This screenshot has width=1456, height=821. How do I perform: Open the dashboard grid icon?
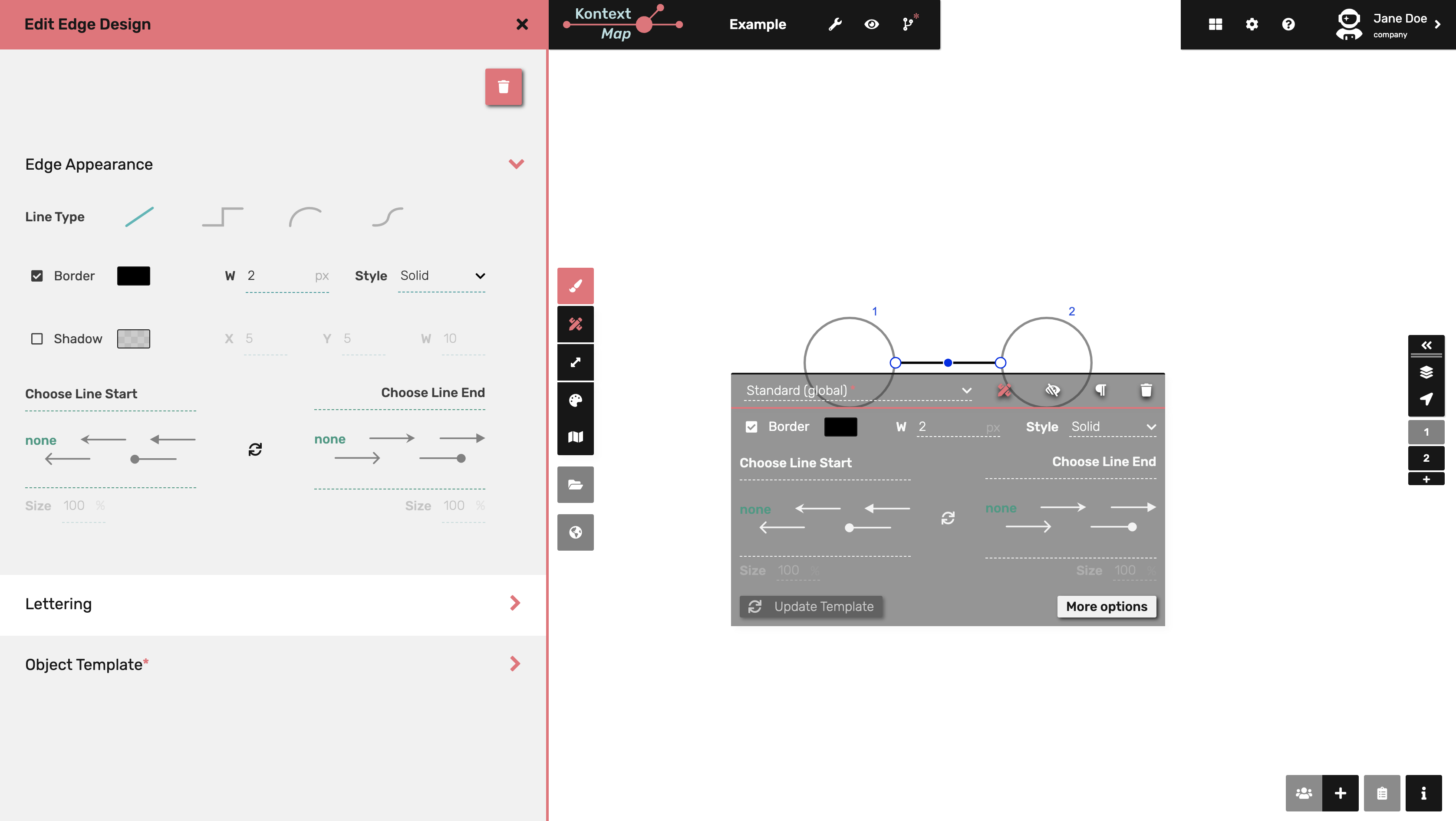tap(1215, 24)
